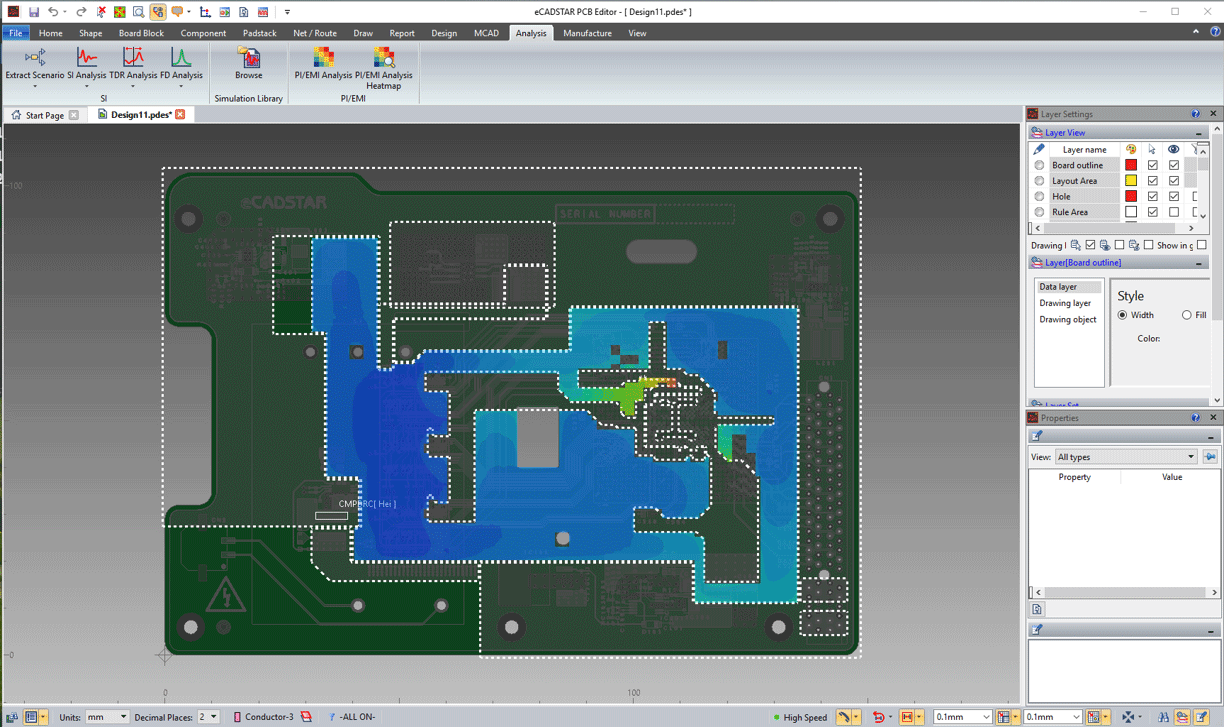Open FD Analysis
Image resolution: width=1224 pixels, height=727 pixels.
click(181, 65)
